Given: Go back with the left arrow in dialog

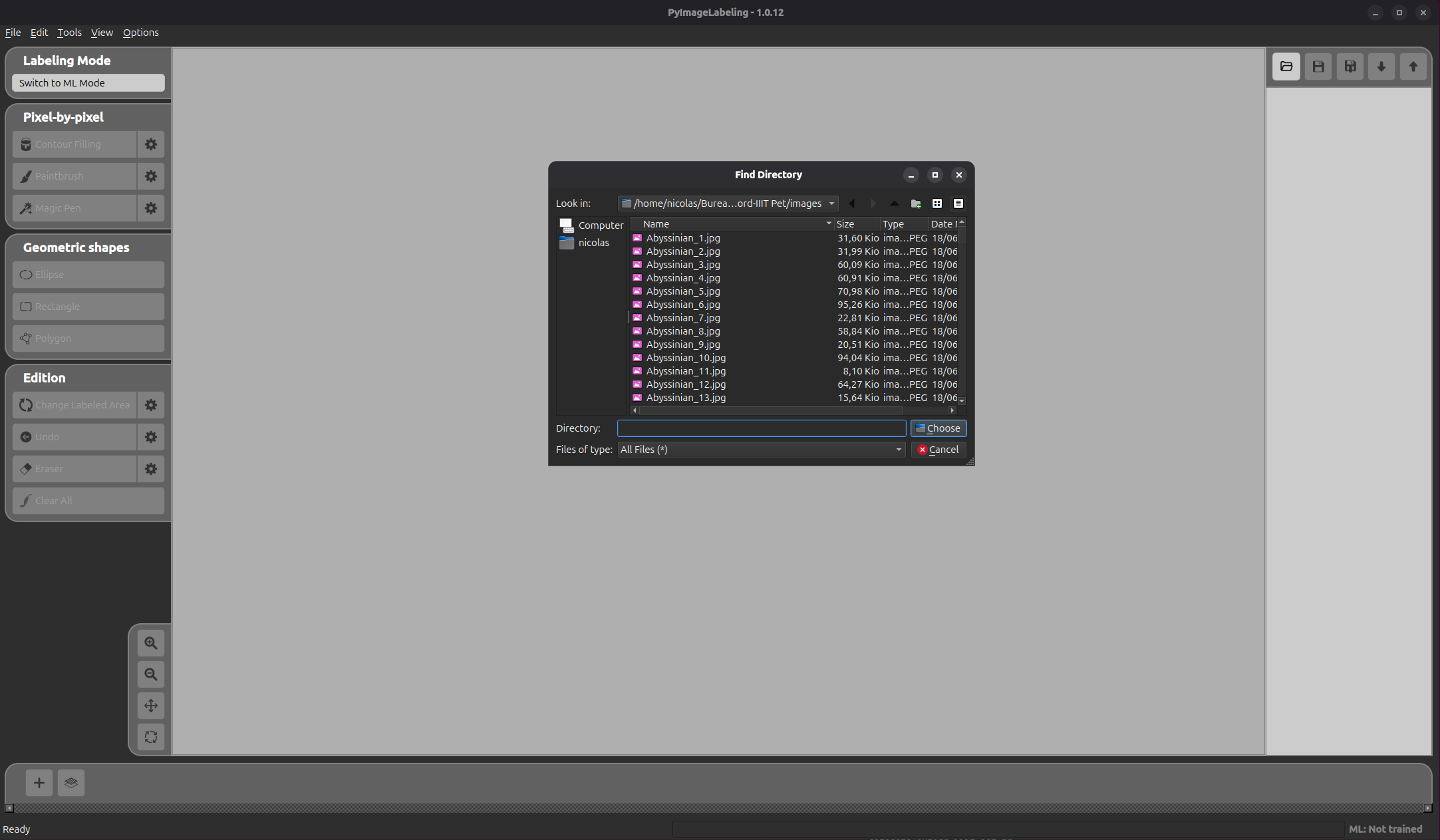Looking at the screenshot, I should 852,204.
